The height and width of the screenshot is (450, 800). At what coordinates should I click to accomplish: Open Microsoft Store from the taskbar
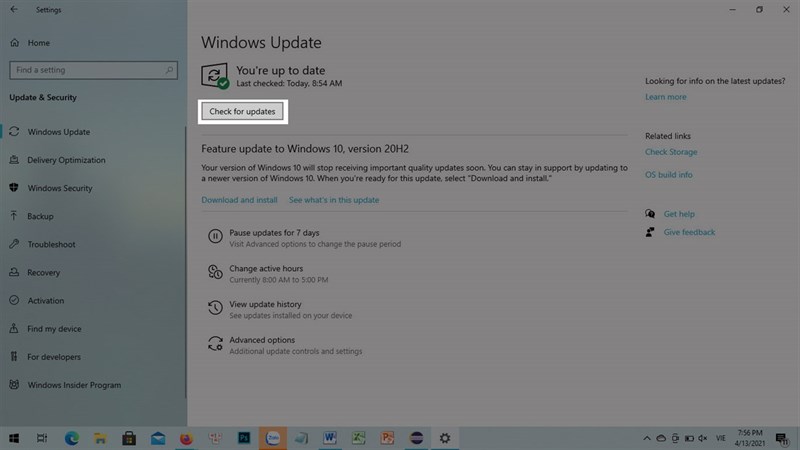click(129, 438)
